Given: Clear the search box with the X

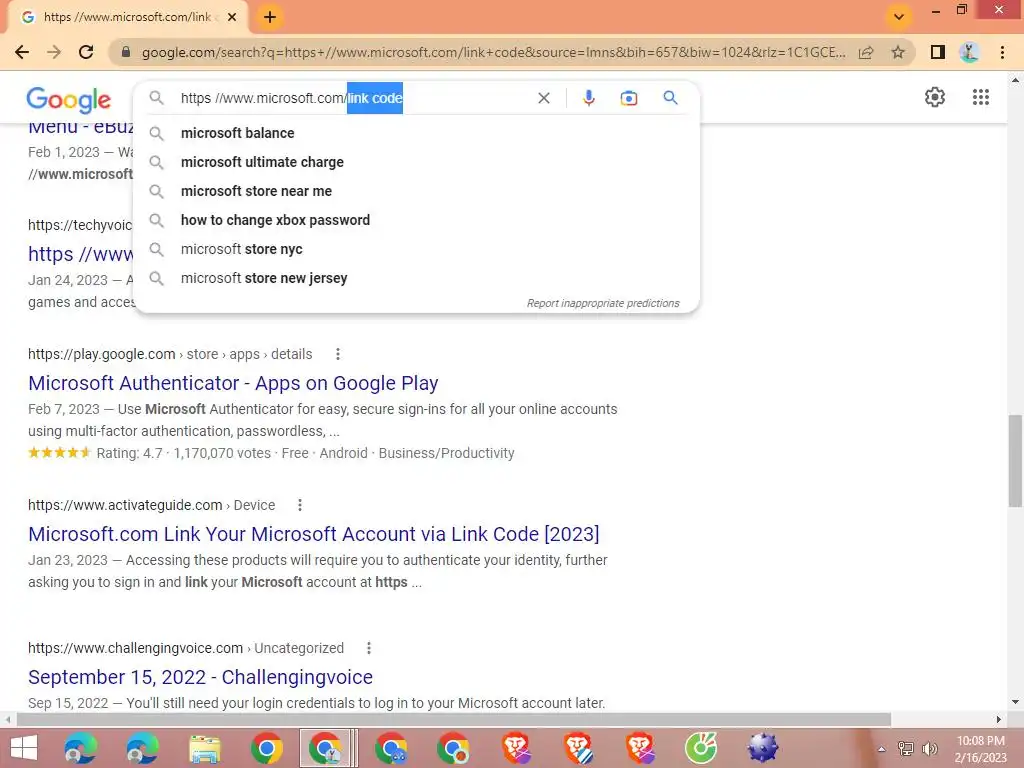Looking at the screenshot, I should point(543,98).
